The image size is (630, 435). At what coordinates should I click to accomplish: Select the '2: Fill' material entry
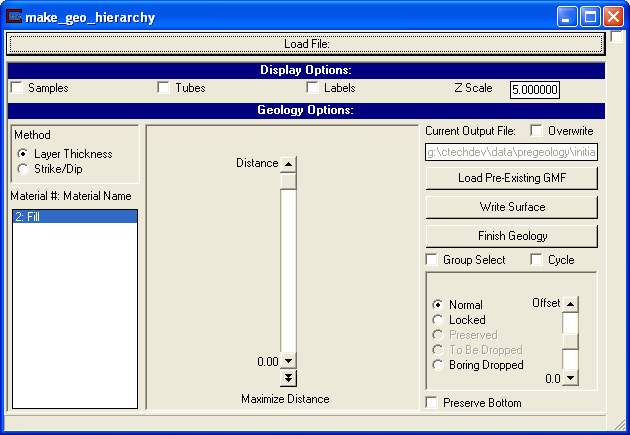click(74, 216)
